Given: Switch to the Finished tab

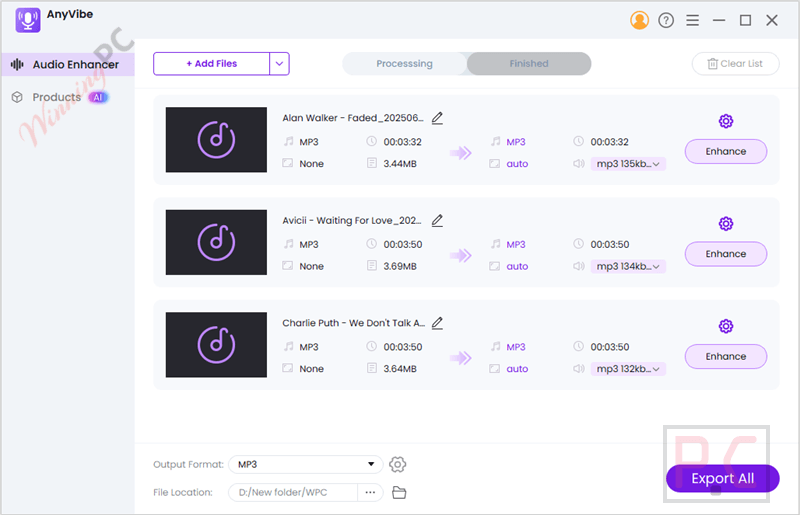Looking at the screenshot, I should [x=529, y=64].
